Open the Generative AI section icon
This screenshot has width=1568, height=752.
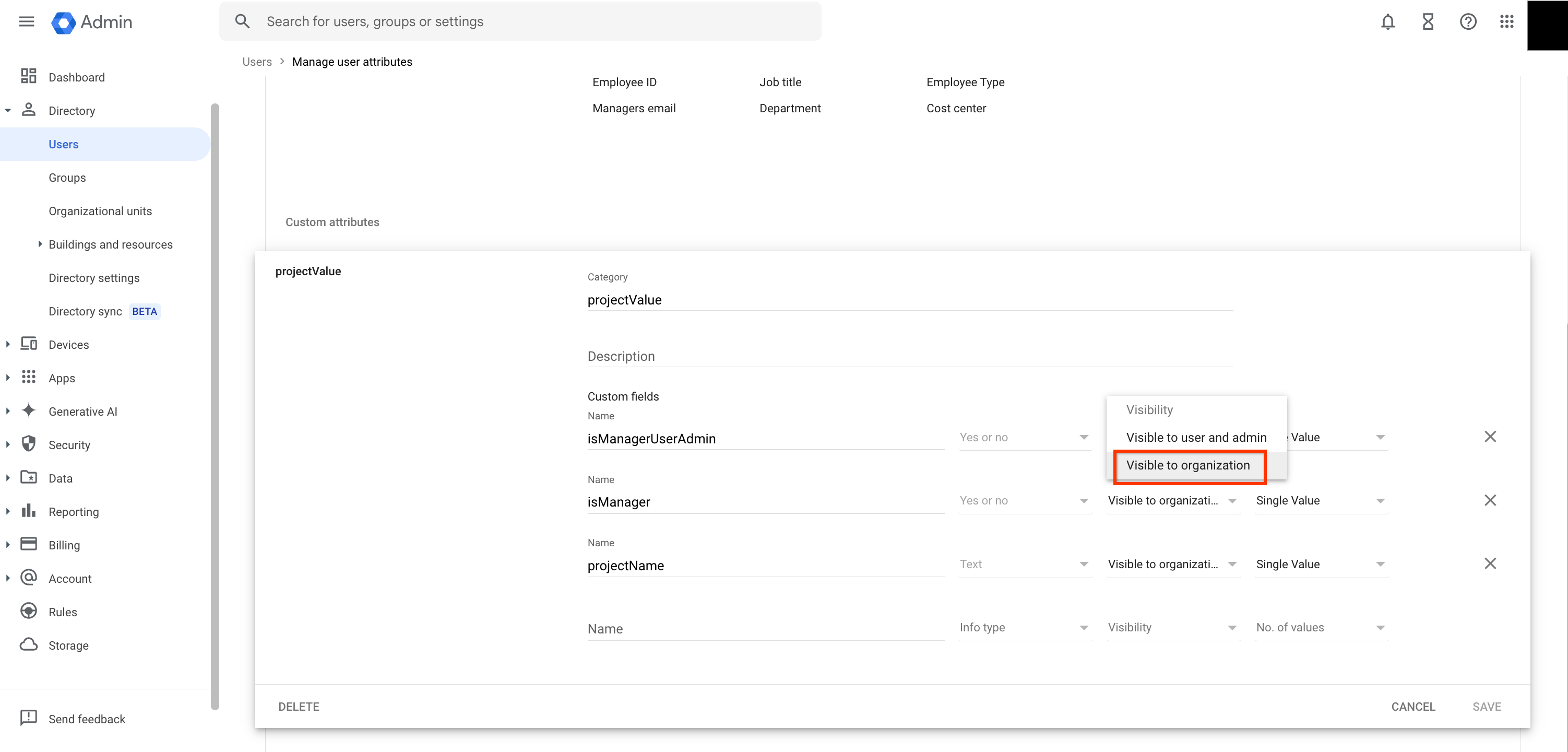pos(29,411)
